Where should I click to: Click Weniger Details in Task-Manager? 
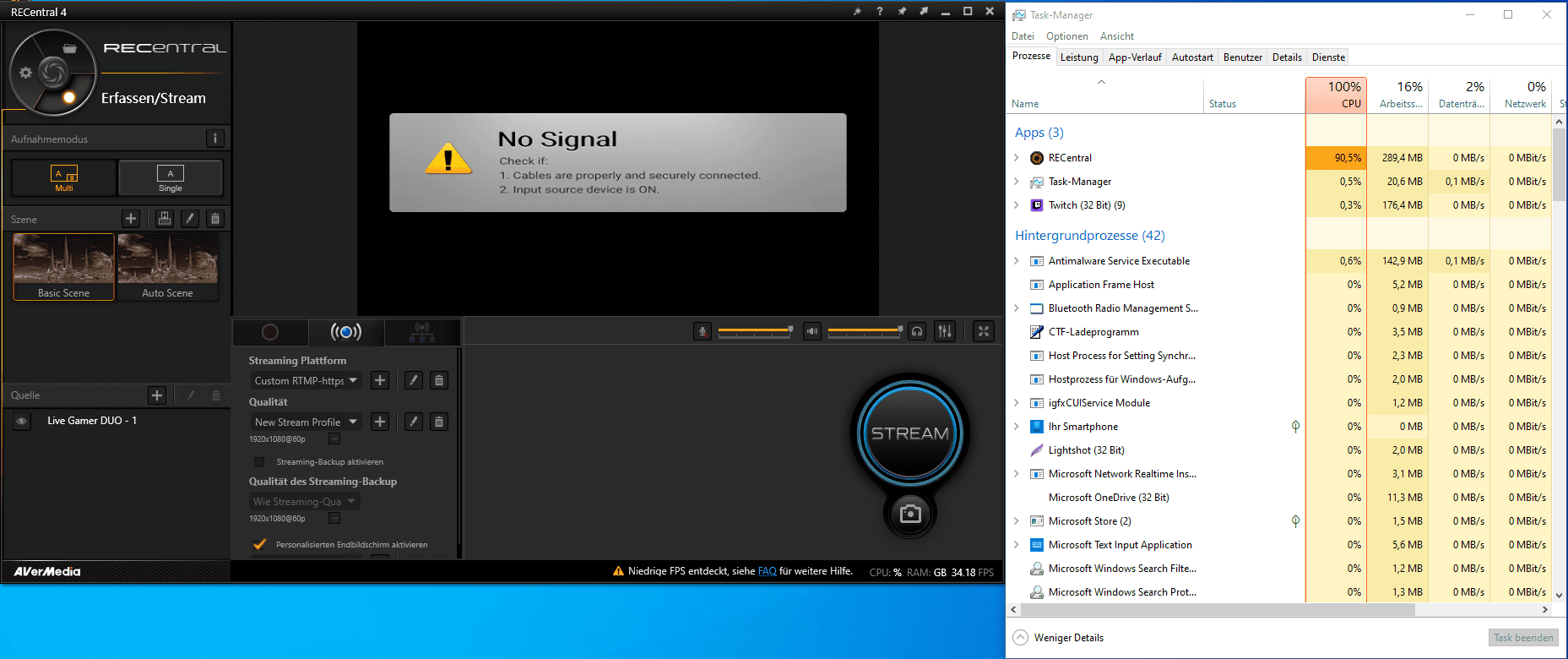point(1058,638)
